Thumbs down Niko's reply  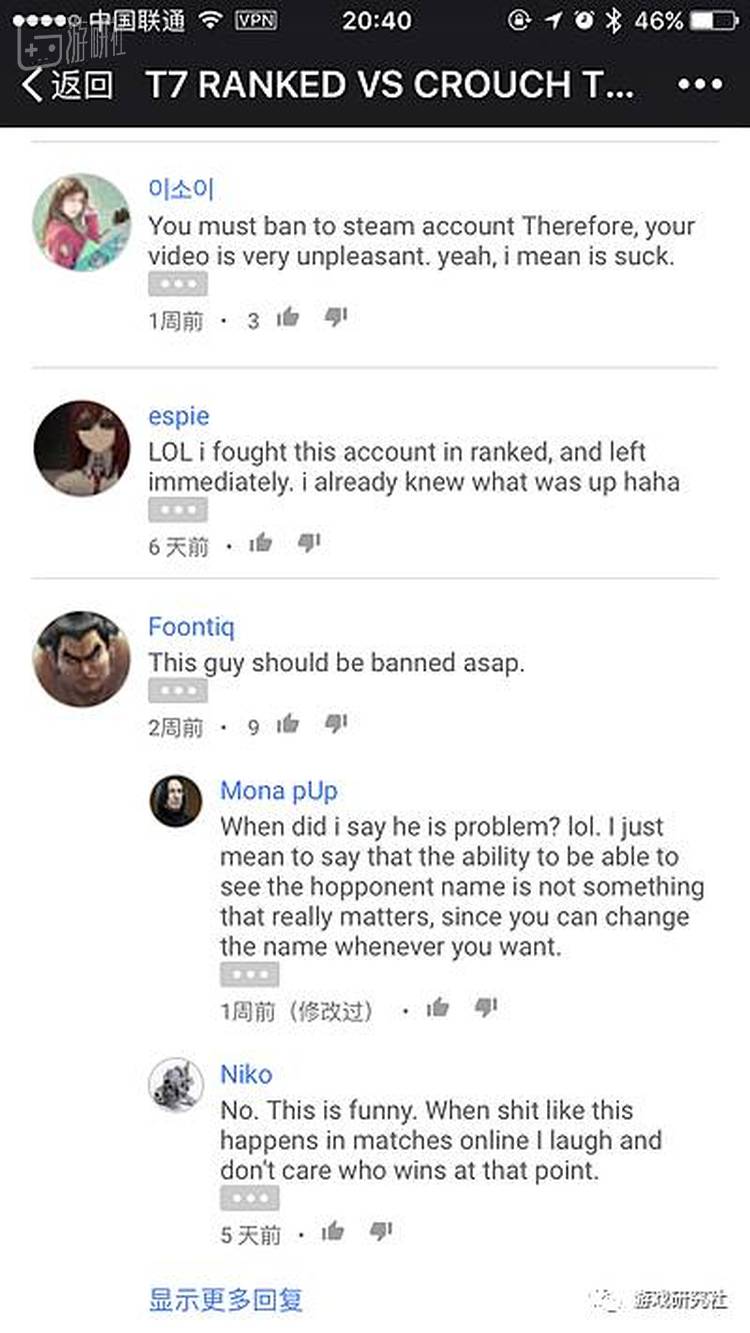tap(381, 1231)
